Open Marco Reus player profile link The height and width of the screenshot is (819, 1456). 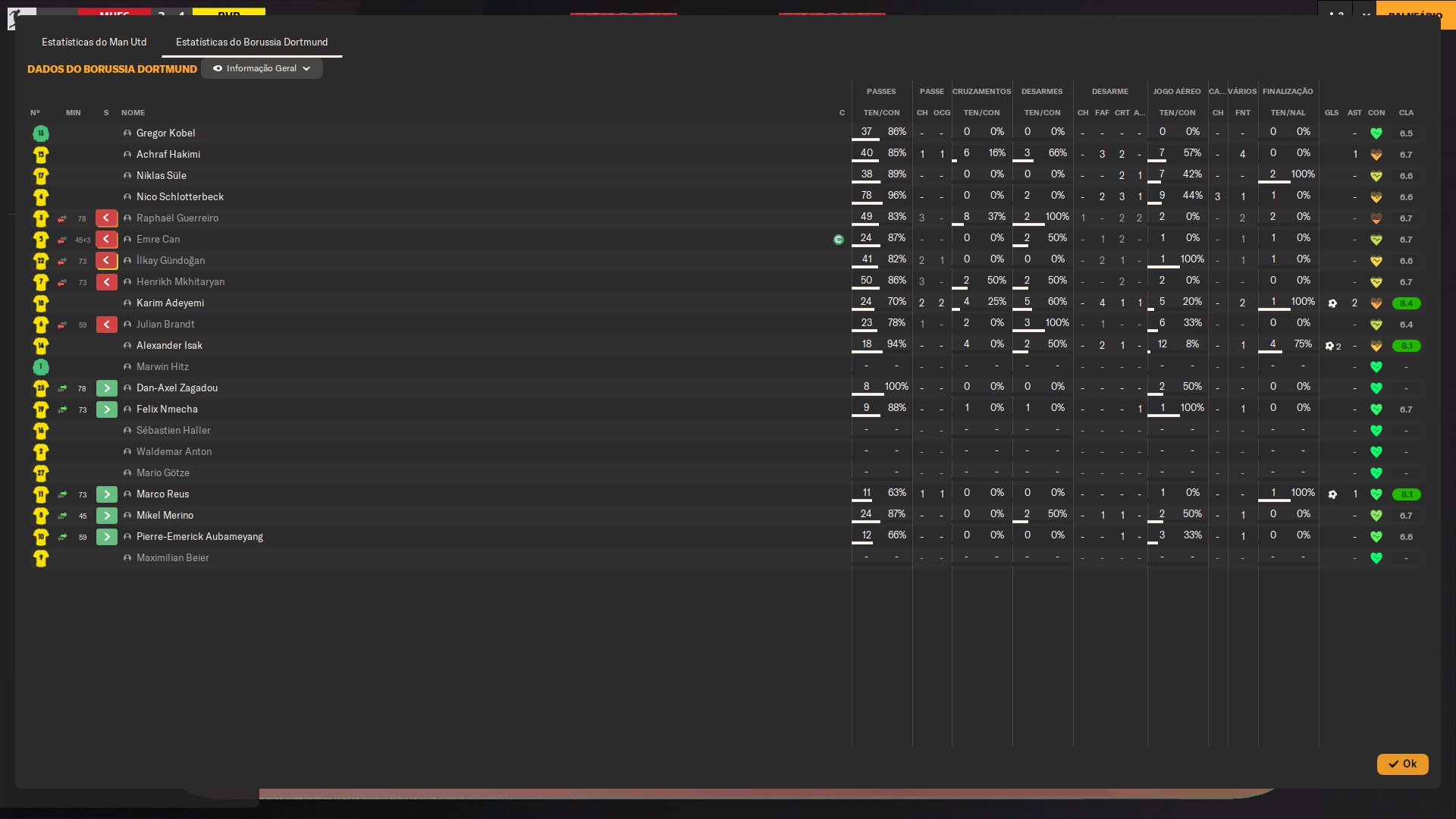162,494
